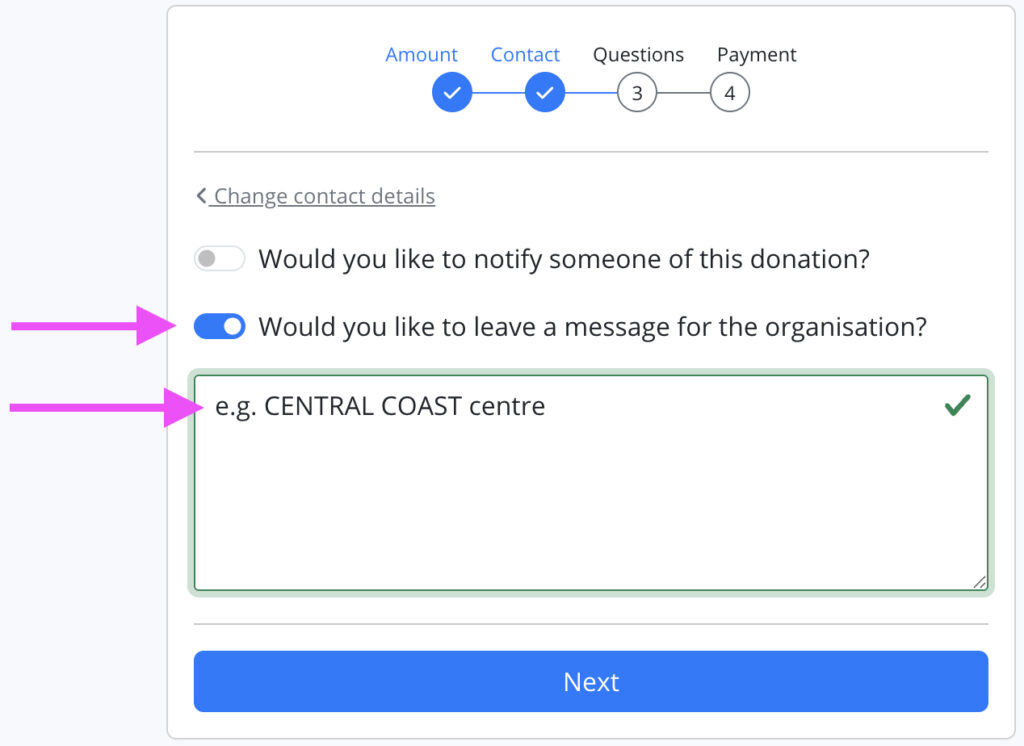The width and height of the screenshot is (1024, 746).
Task: Click the step 3 circle icon
Action: pyautogui.click(x=637, y=94)
